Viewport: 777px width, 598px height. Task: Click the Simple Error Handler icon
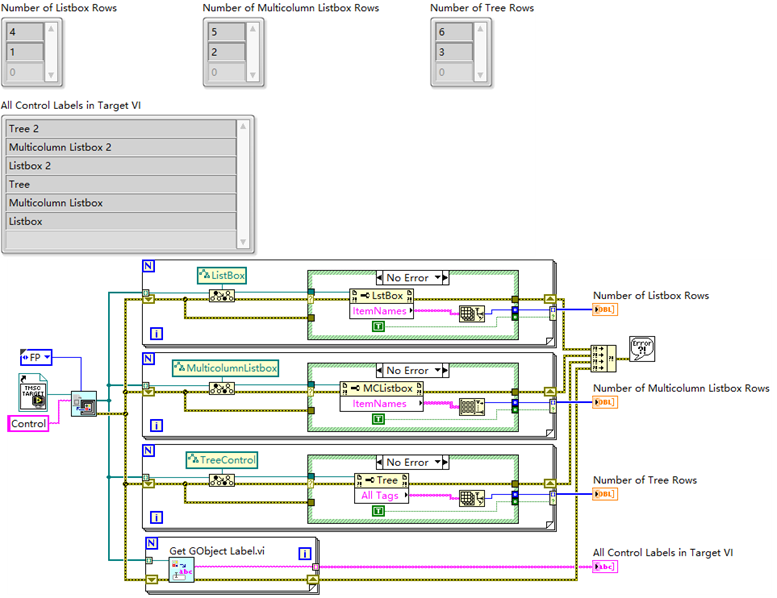pos(641,347)
